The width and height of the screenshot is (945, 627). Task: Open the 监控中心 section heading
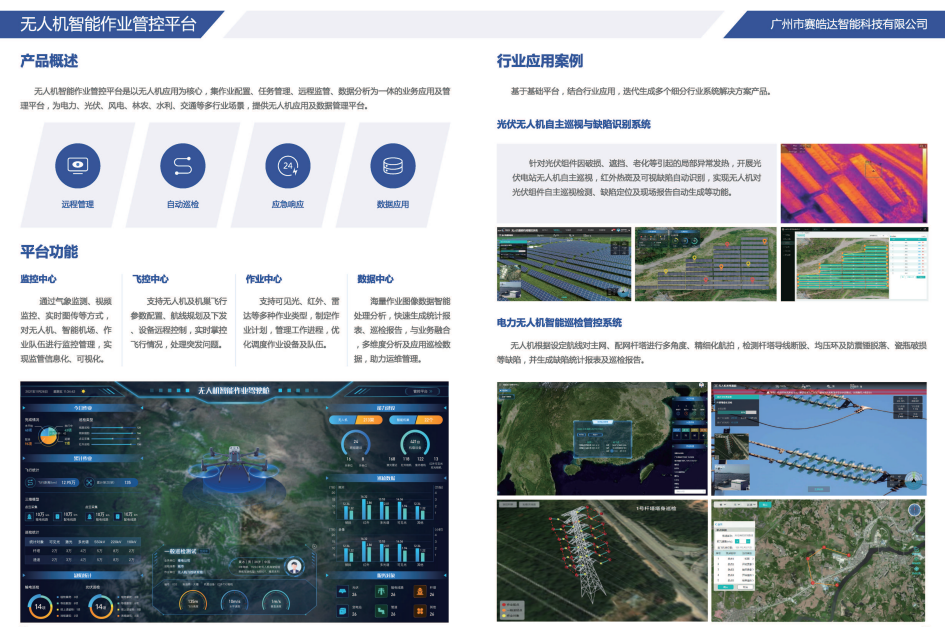pos(38,279)
